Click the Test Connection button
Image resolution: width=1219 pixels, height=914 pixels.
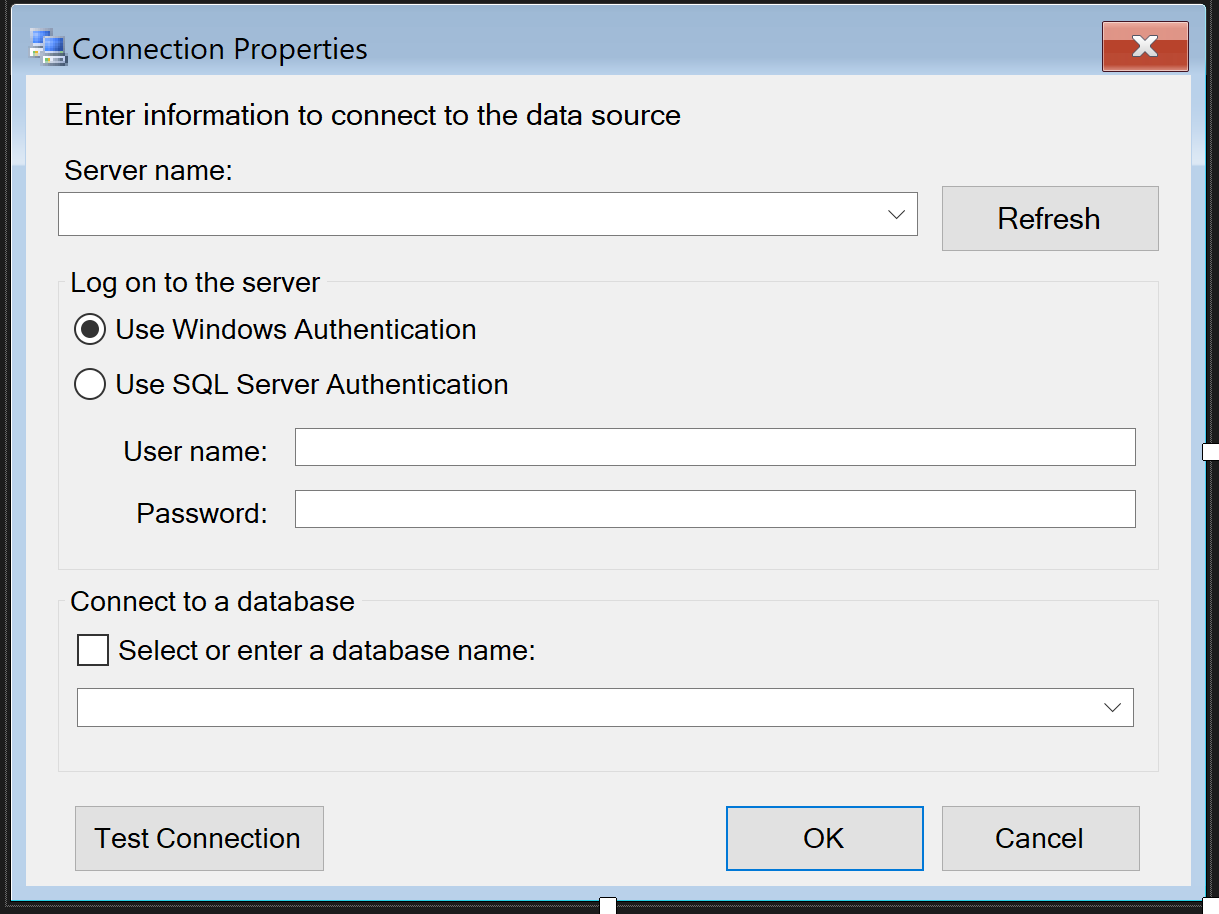199,838
